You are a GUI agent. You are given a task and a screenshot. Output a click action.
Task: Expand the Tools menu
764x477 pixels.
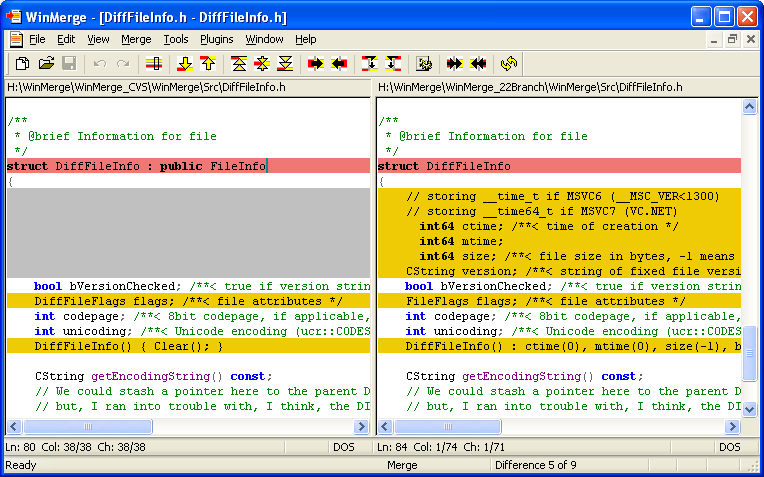[176, 39]
